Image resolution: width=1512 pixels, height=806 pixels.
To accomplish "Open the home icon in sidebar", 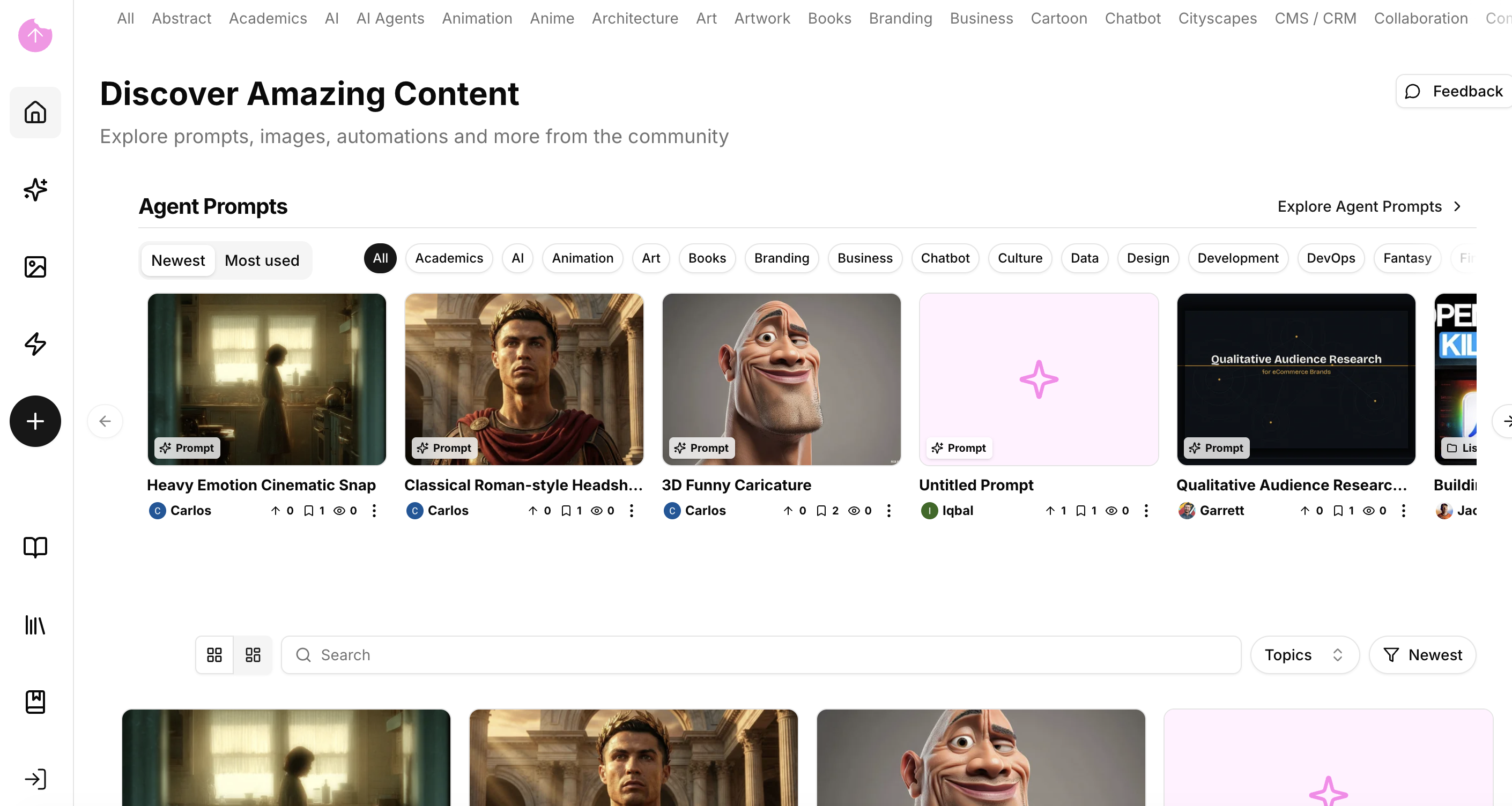I will (x=35, y=112).
